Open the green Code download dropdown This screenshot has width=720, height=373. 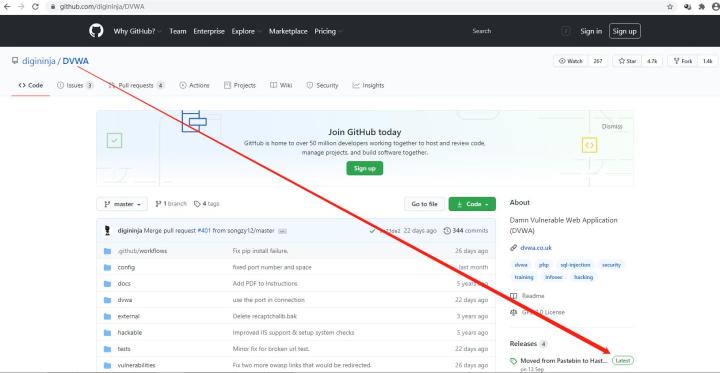(x=472, y=204)
